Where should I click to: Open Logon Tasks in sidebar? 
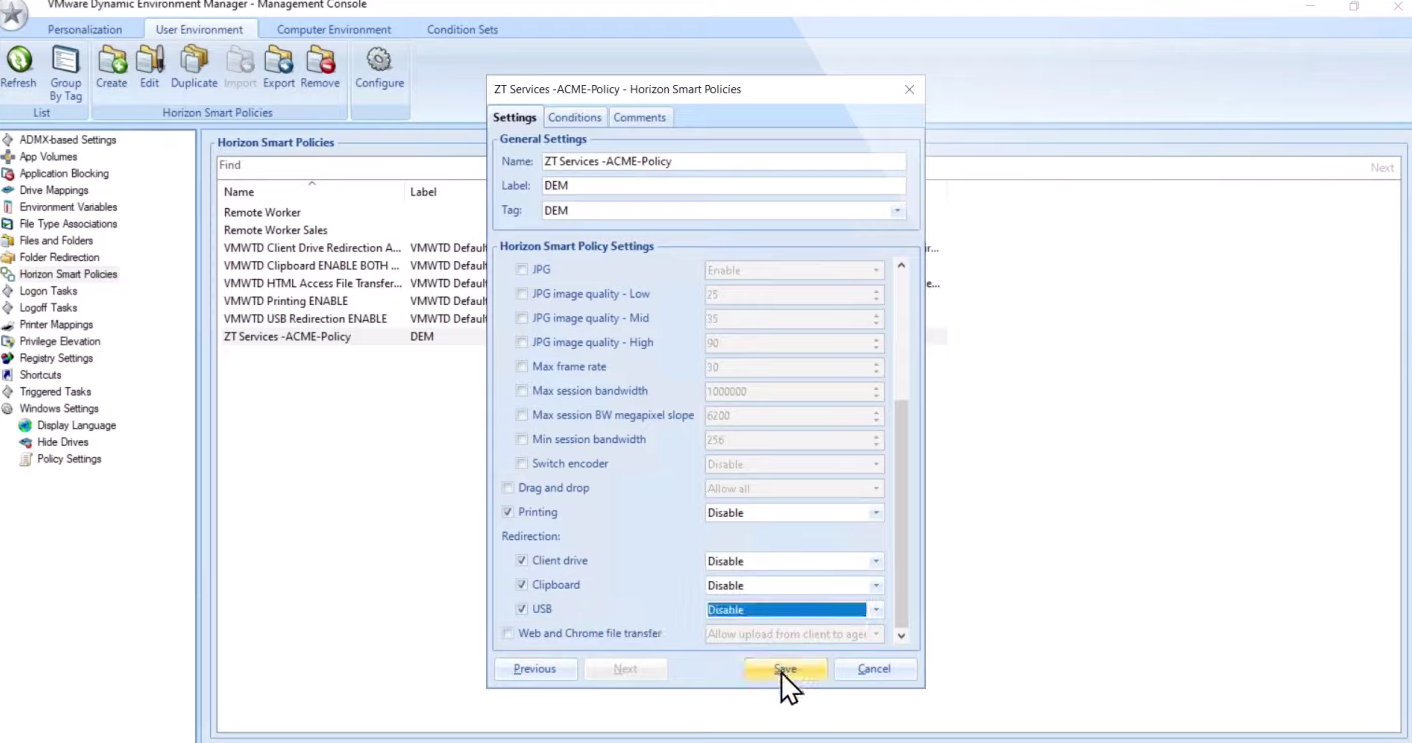(x=48, y=291)
